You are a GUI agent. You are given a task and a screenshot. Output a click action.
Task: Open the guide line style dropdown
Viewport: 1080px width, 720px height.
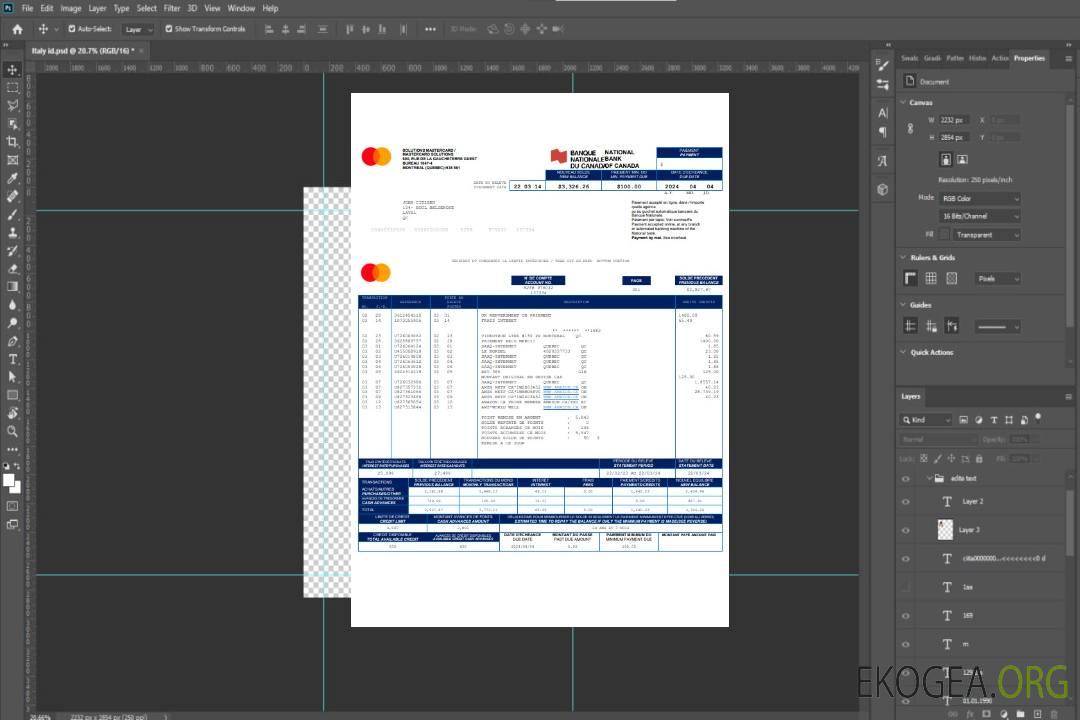pyautogui.click(x=997, y=327)
